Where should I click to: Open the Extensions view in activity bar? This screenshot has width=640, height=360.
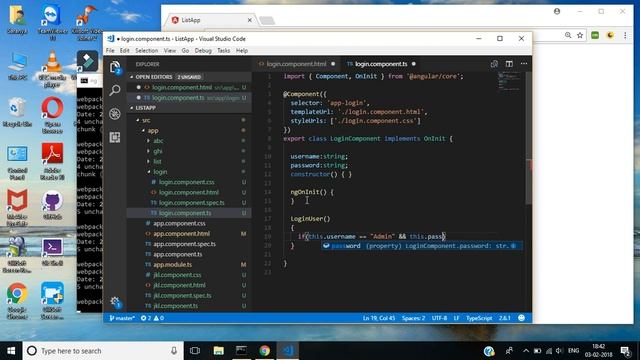[115, 137]
